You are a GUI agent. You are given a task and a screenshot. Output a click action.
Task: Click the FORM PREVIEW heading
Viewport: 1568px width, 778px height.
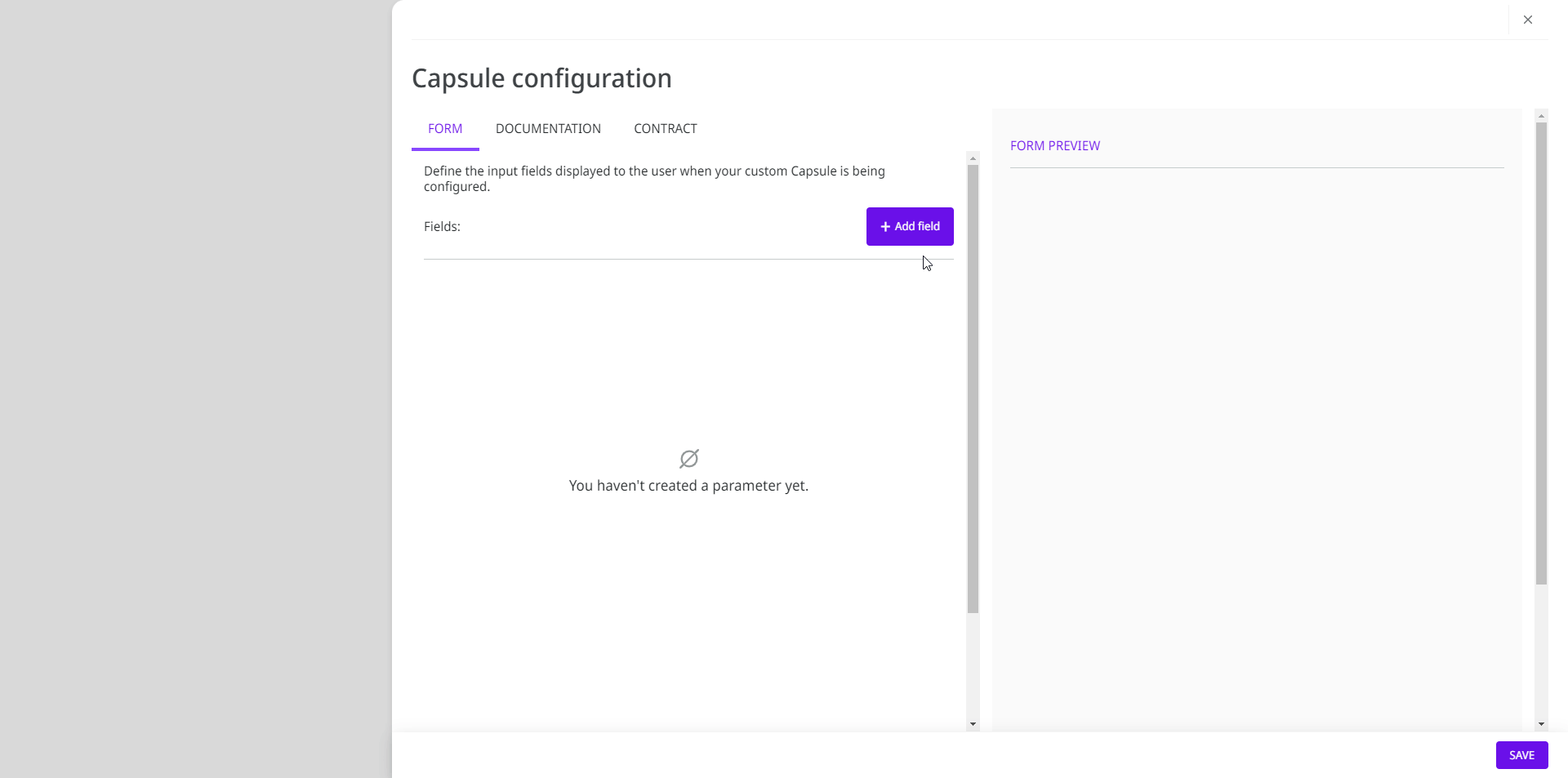coord(1055,146)
